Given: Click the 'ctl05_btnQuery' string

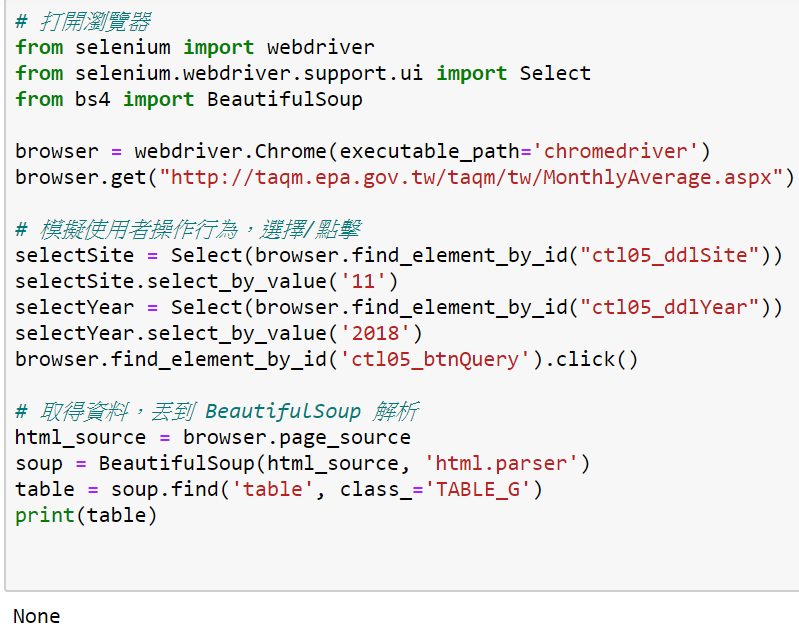Looking at the screenshot, I should coord(435,359).
